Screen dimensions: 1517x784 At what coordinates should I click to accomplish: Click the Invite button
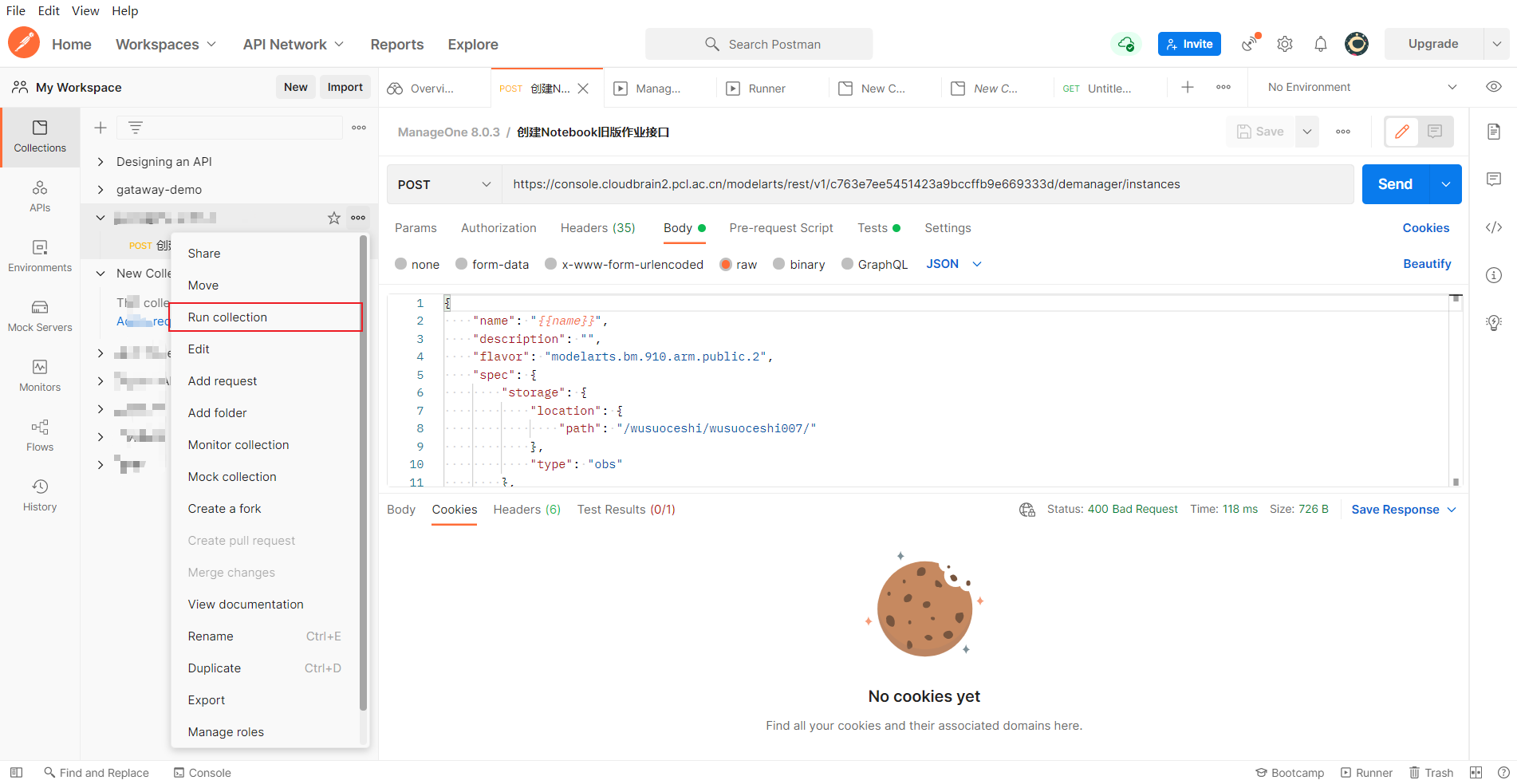1189,44
